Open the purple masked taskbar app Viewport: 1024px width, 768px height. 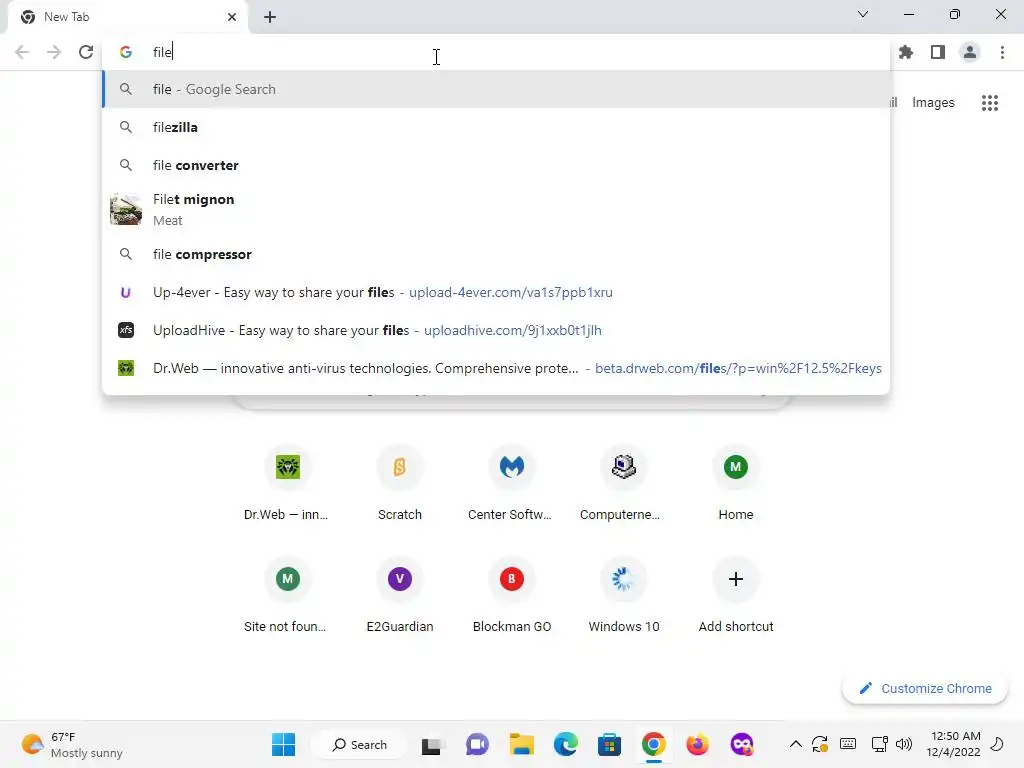point(742,744)
